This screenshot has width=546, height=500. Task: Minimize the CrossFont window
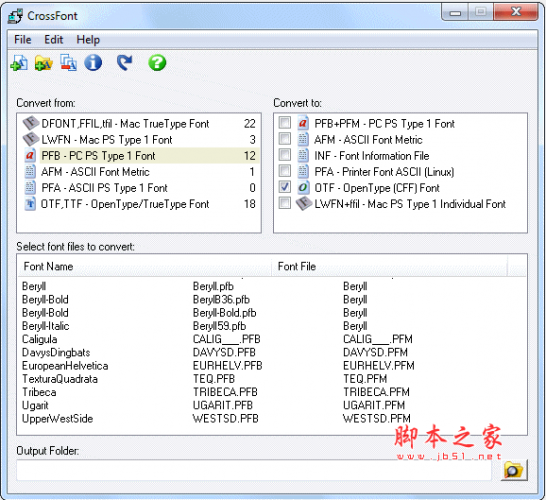pyautogui.click(x=455, y=13)
